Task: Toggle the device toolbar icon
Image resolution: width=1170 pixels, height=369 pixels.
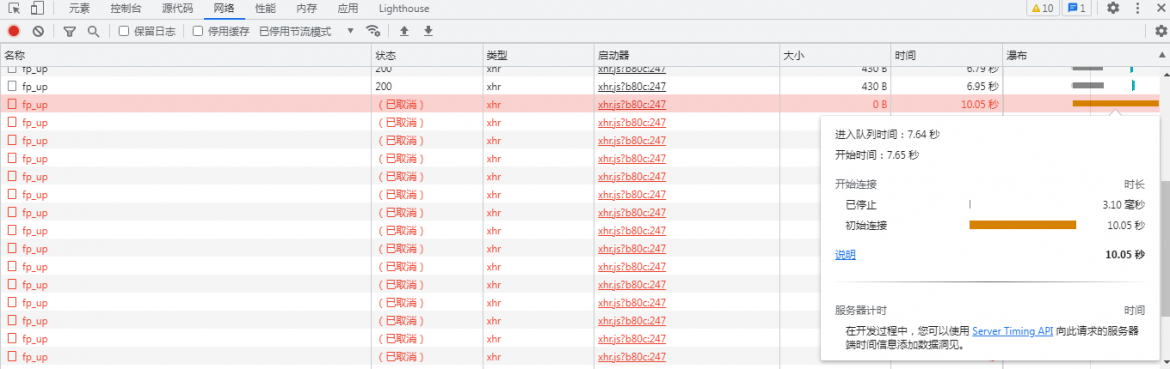Action: (x=37, y=8)
